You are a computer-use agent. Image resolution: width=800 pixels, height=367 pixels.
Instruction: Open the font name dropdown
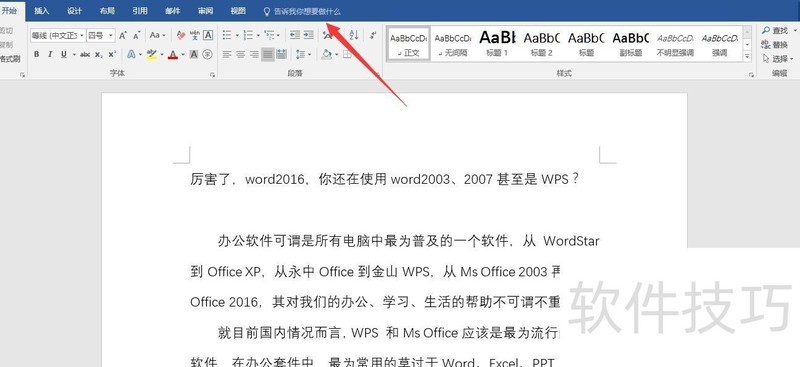click(82, 35)
